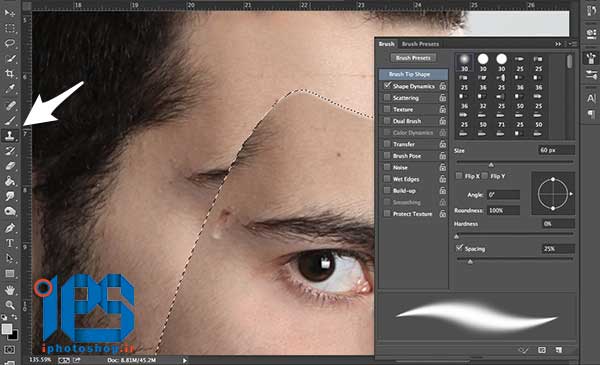The width and height of the screenshot is (600, 365).
Task: Enable the Scattering checkbox
Action: pyautogui.click(x=387, y=97)
